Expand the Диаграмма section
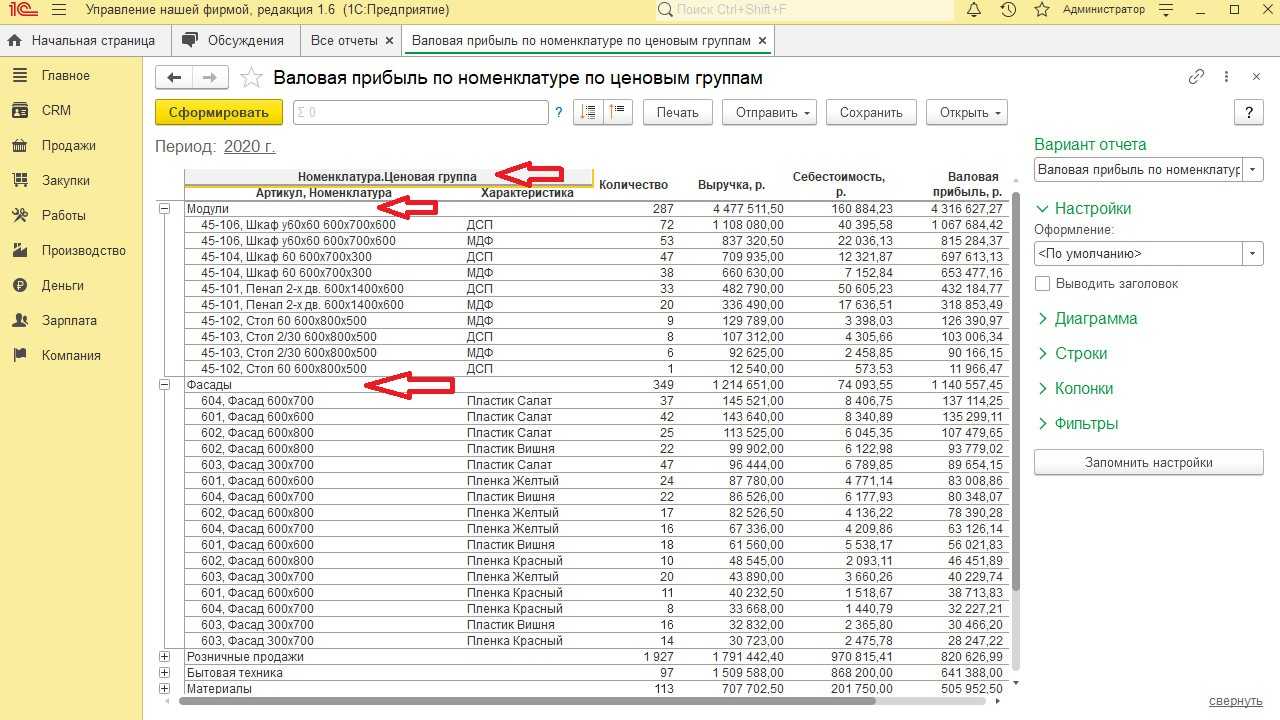1280x720 pixels. 1086,318
